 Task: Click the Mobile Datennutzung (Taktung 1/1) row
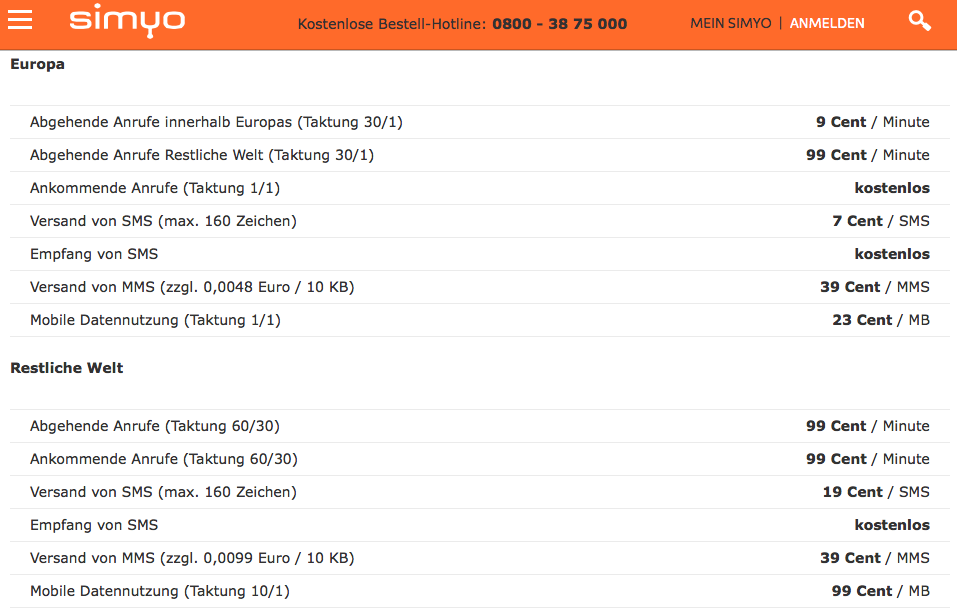pos(155,320)
